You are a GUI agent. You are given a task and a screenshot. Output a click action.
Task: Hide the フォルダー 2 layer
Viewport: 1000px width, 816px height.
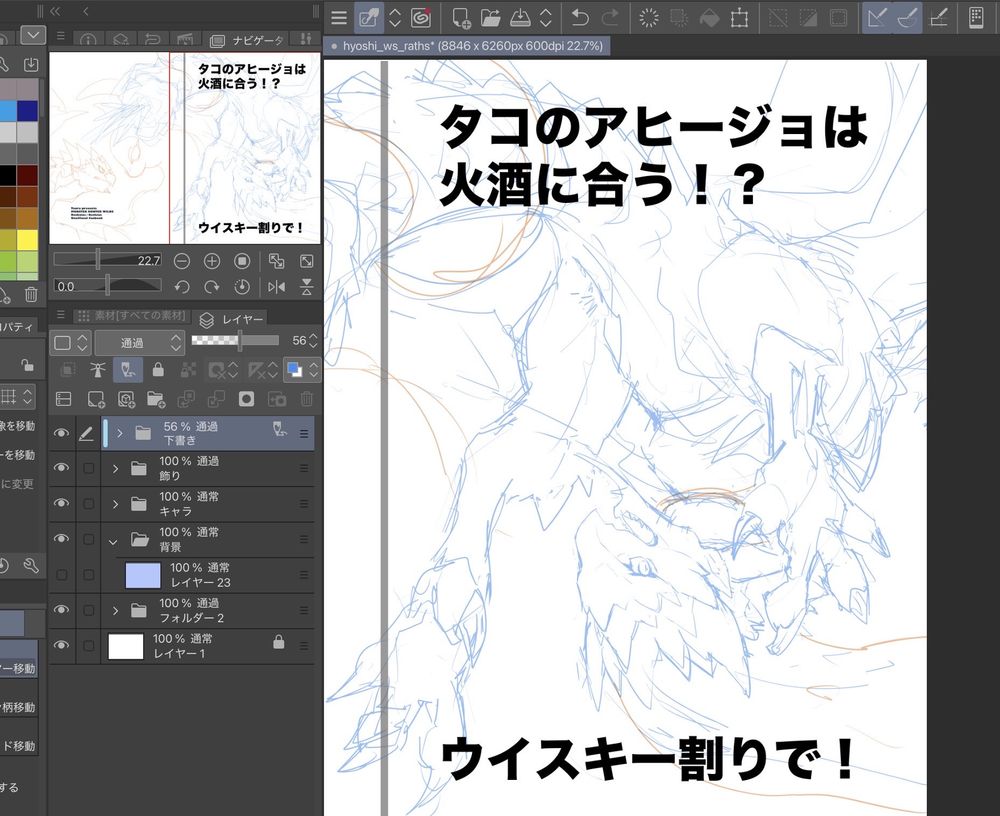(x=61, y=610)
